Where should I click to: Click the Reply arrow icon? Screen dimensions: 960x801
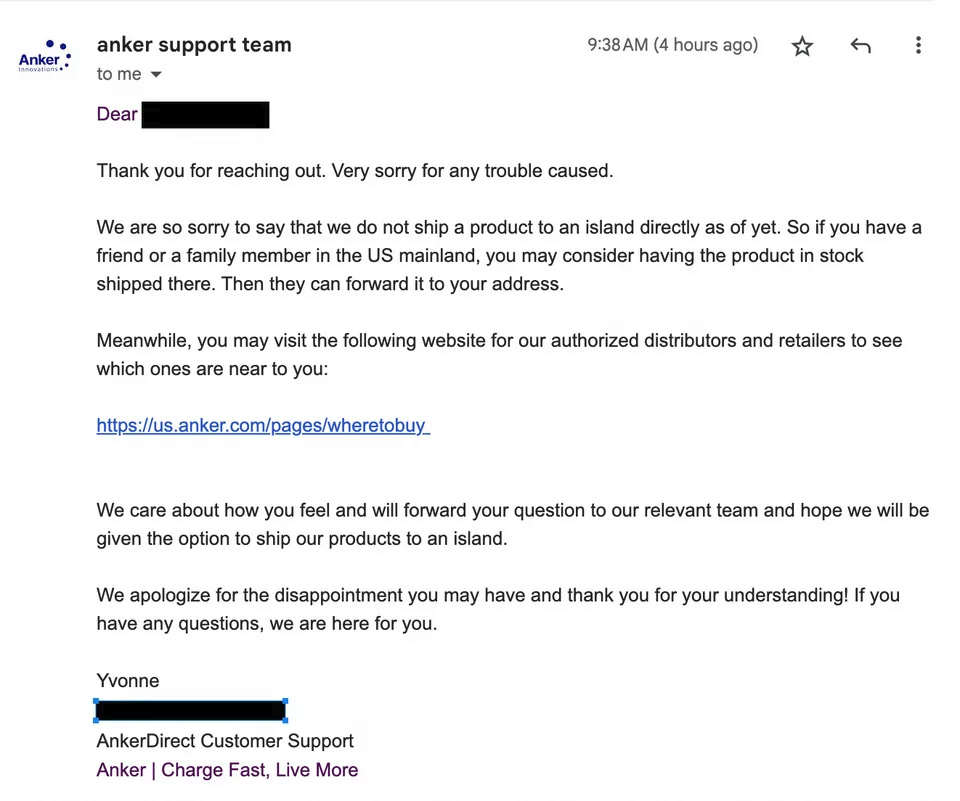tap(860, 46)
